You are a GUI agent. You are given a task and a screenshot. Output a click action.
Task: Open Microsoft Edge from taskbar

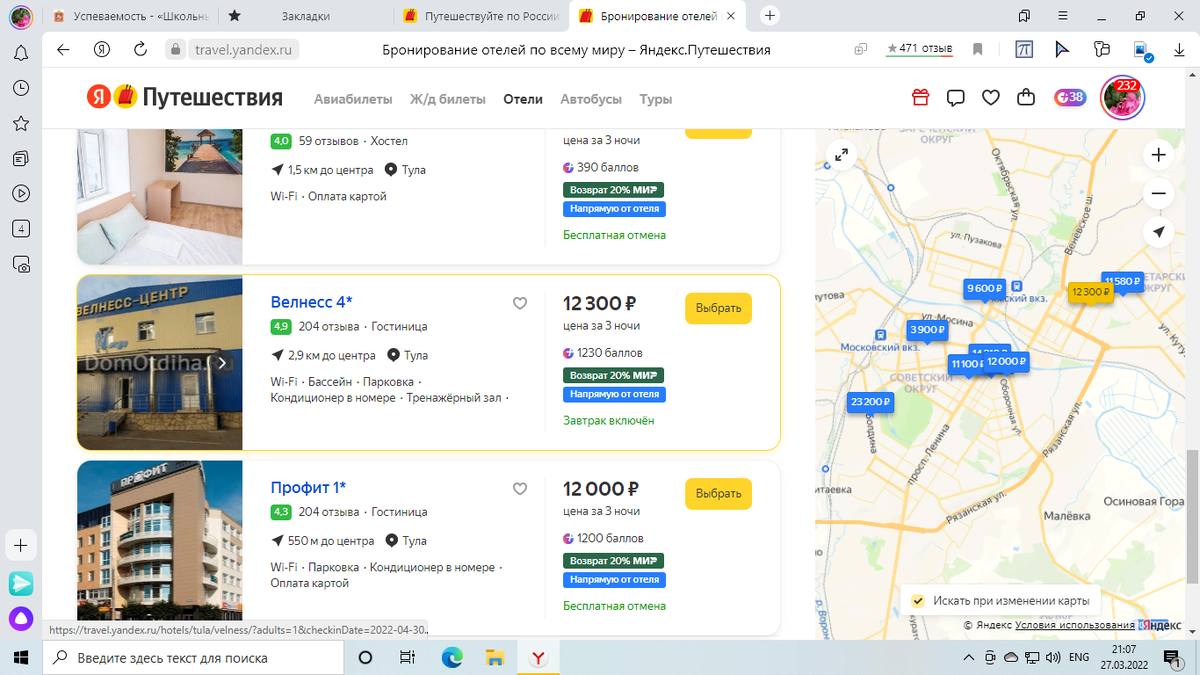pos(452,657)
